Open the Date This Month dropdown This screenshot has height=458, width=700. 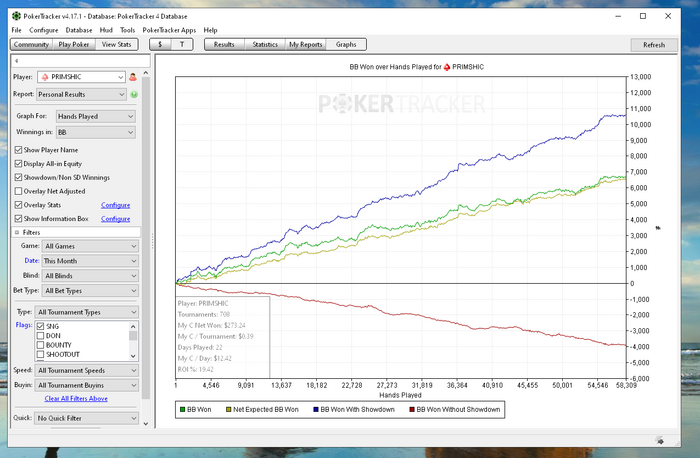click(x=90, y=261)
